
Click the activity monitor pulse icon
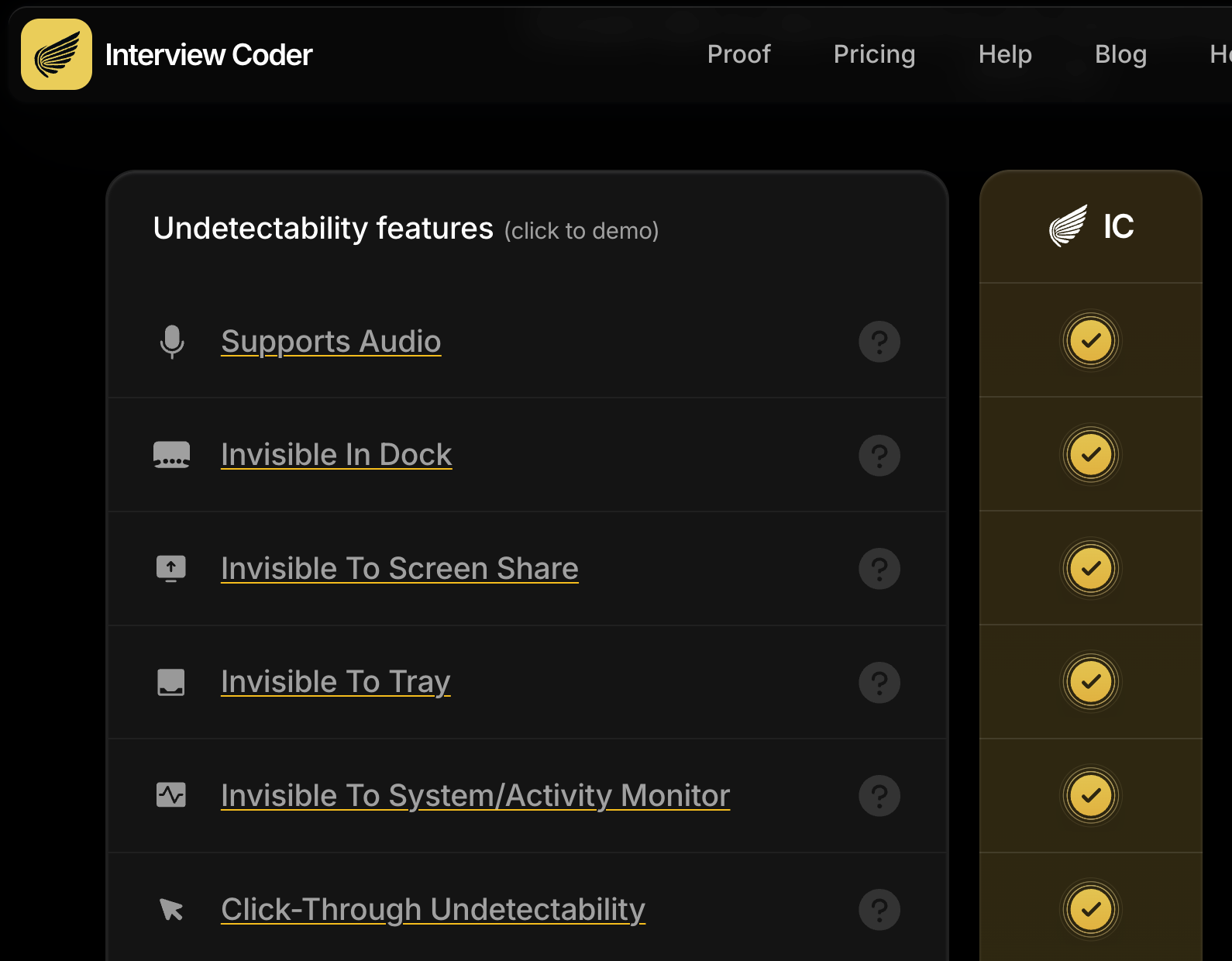click(171, 795)
